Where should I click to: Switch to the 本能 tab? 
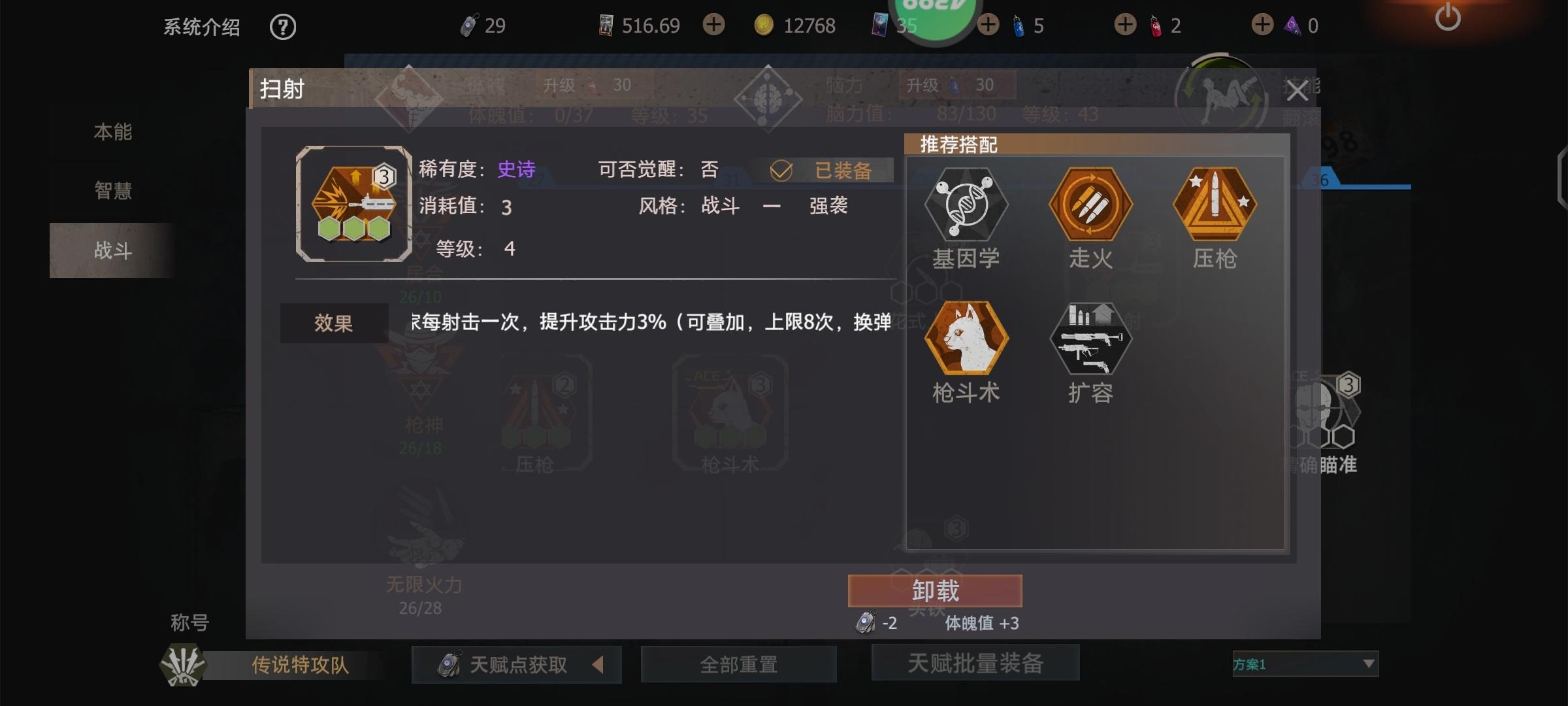pos(112,132)
